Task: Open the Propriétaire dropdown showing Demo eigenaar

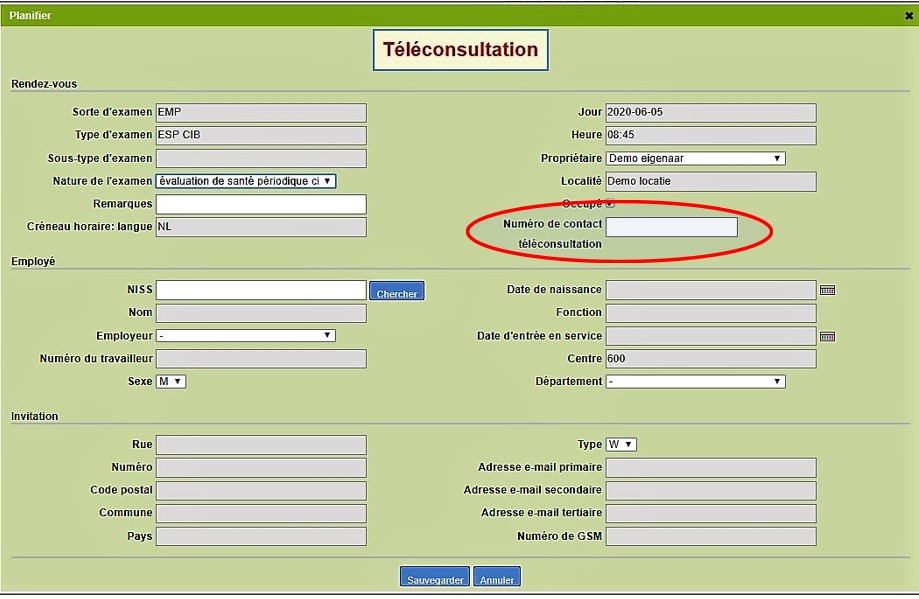Action: pos(696,158)
